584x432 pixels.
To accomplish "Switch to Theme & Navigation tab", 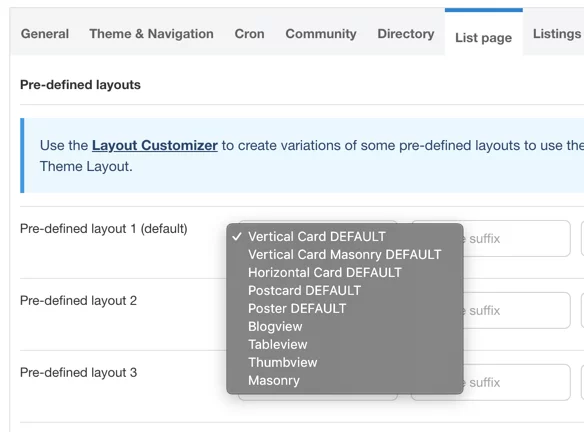I will point(151,34).
